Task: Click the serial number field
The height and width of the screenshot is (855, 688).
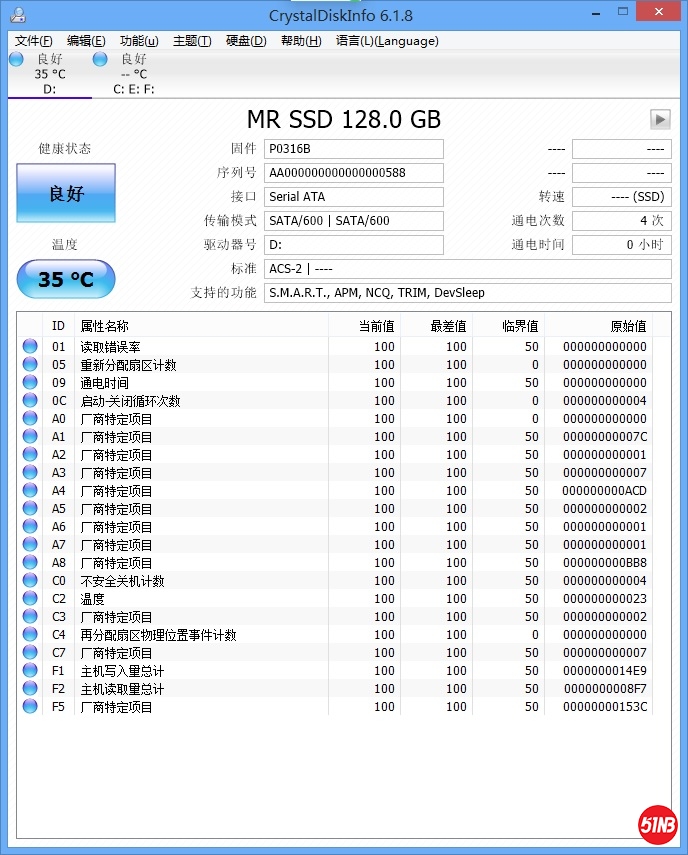Action: (353, 172)
